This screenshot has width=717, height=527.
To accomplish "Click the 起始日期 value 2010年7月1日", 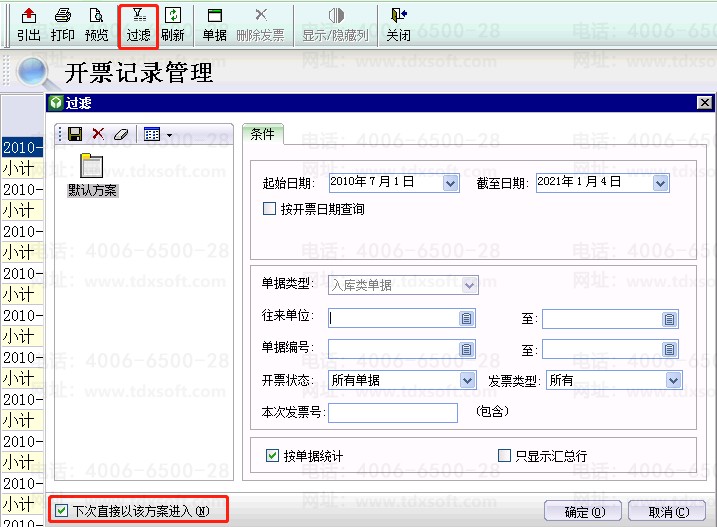I will coord(372,182).
